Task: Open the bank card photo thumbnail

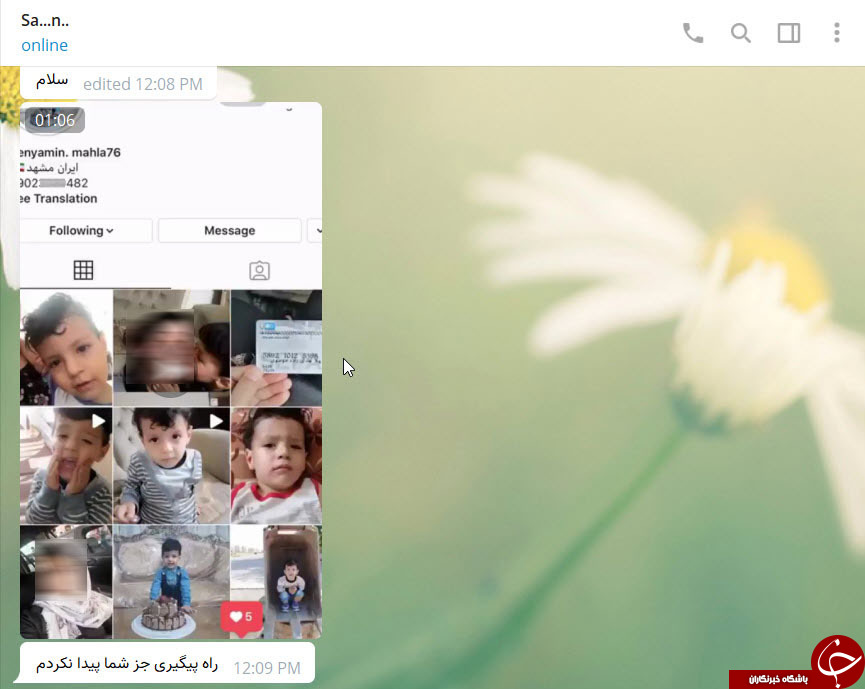Action: [276, 348]
